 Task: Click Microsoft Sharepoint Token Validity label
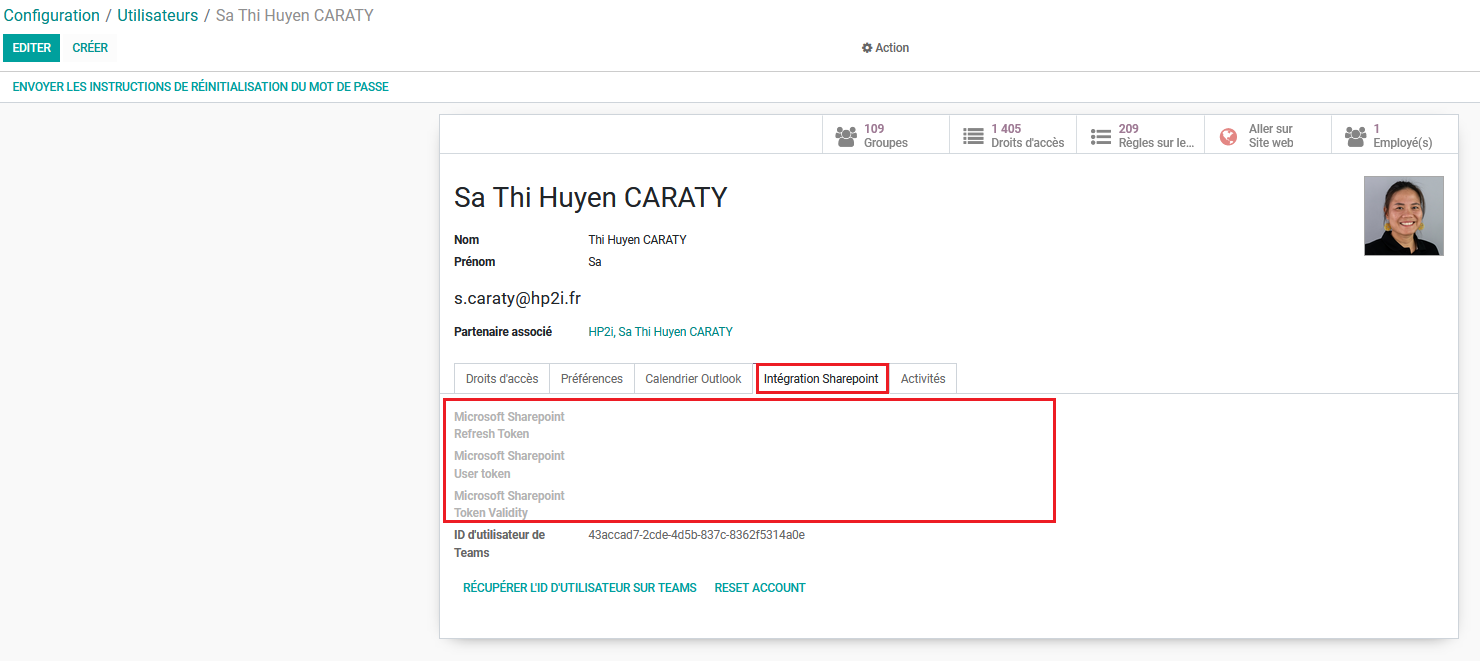(x=509, y=504)
